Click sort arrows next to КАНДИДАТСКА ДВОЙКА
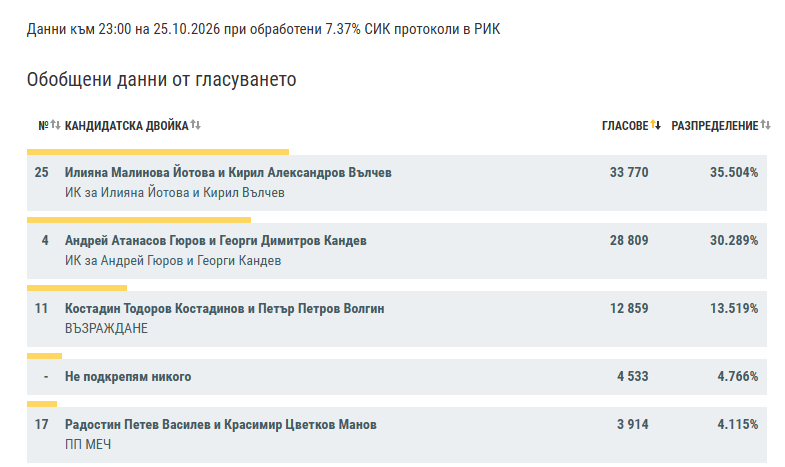Image resolution: width=785 pixels, height=467 pixels. pyautogui.click(x=196, y=125)
